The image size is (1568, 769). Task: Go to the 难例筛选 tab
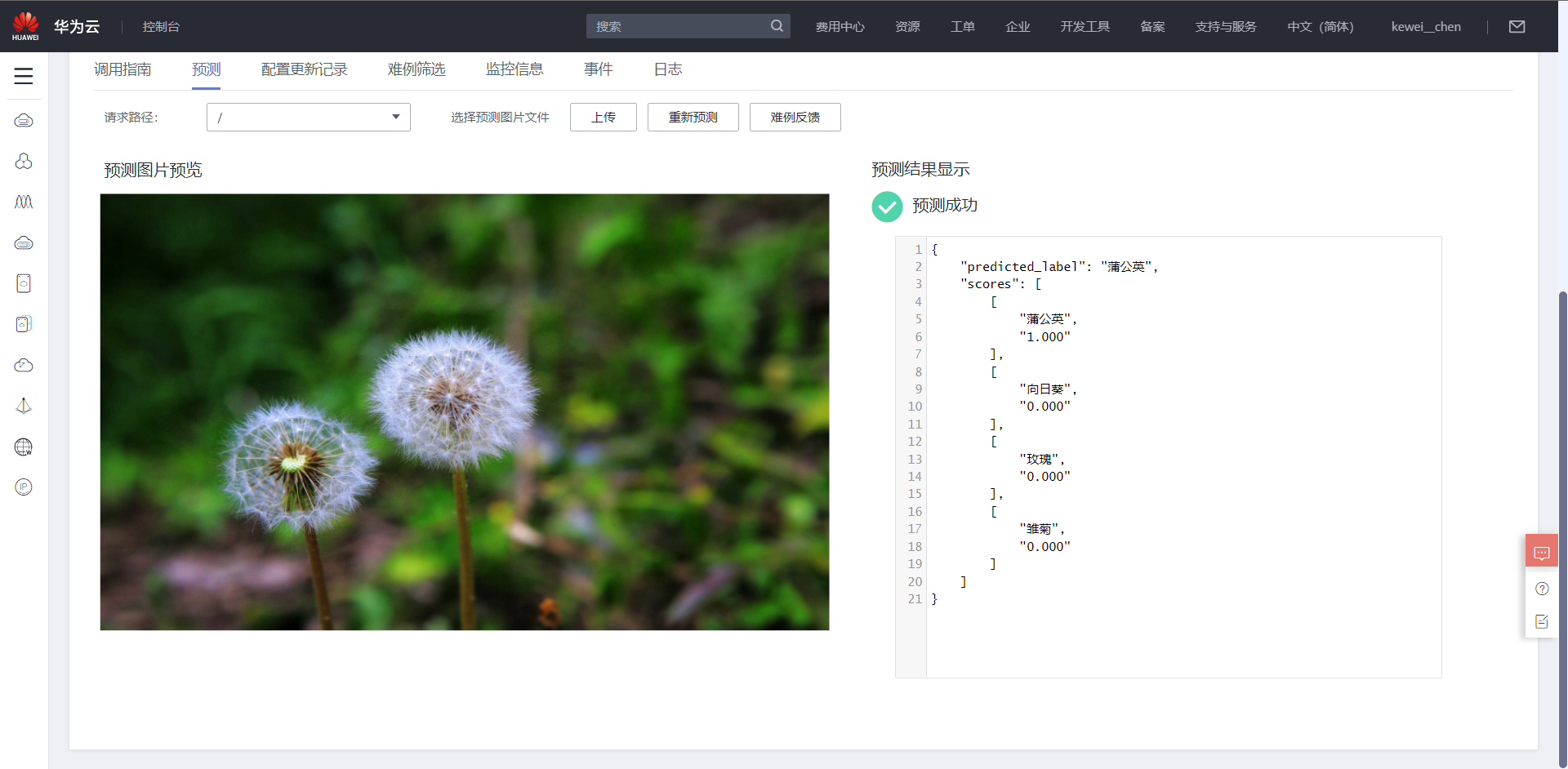416,69
